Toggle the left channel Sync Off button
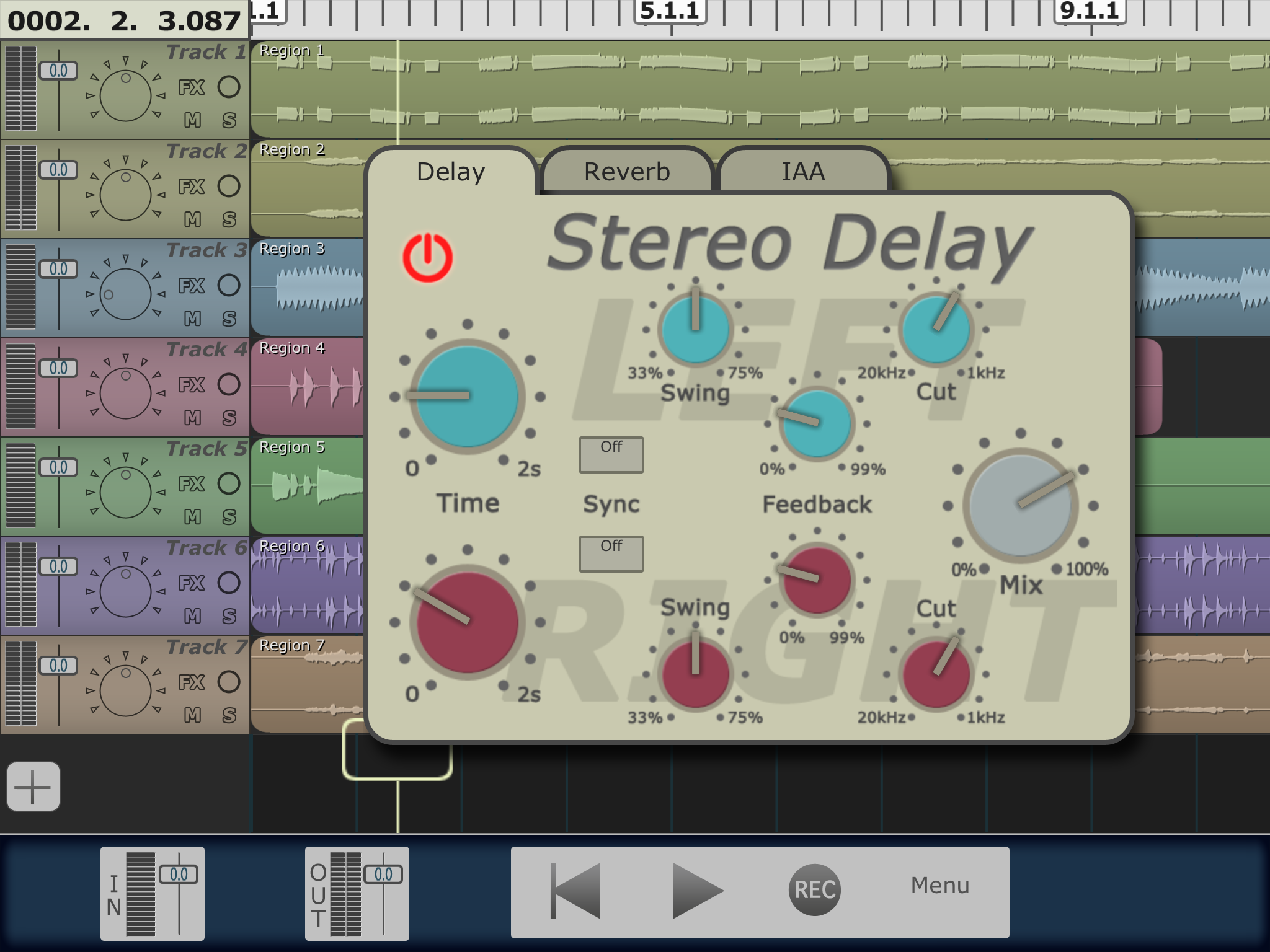1270x952 pixels. [x=611, y=454]
